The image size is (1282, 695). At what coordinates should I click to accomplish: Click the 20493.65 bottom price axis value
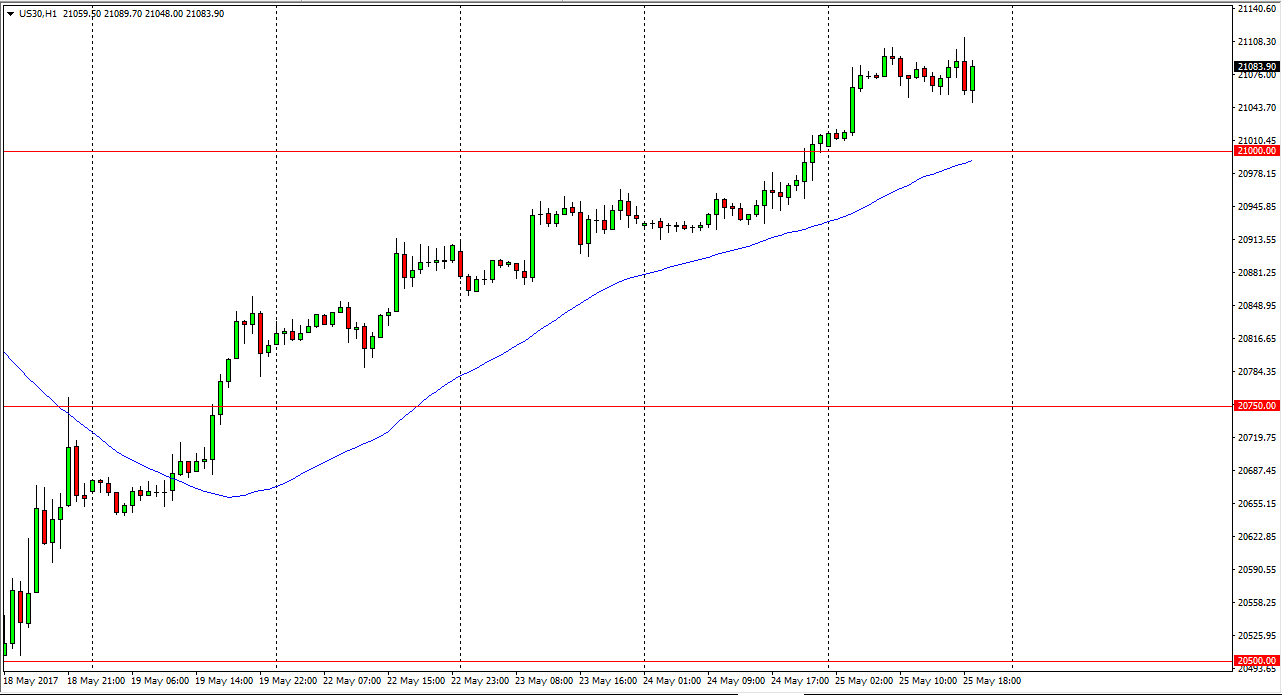point(1256,671)
